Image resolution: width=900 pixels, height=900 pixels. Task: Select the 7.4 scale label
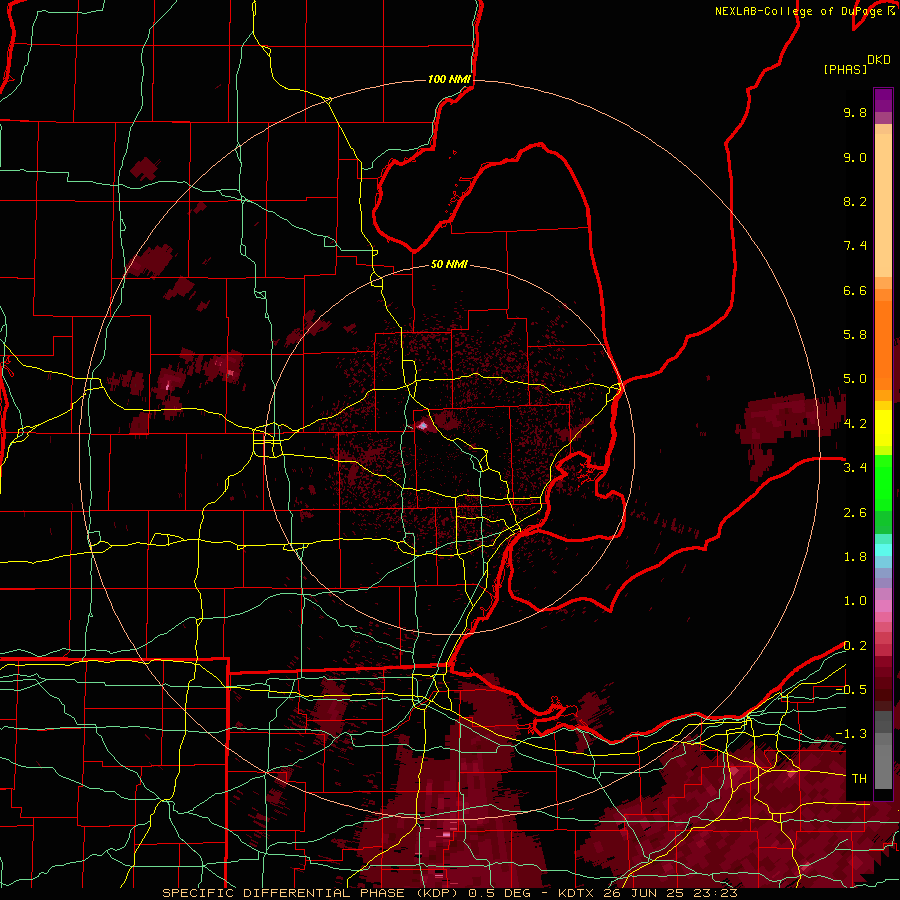pos(855,246)
